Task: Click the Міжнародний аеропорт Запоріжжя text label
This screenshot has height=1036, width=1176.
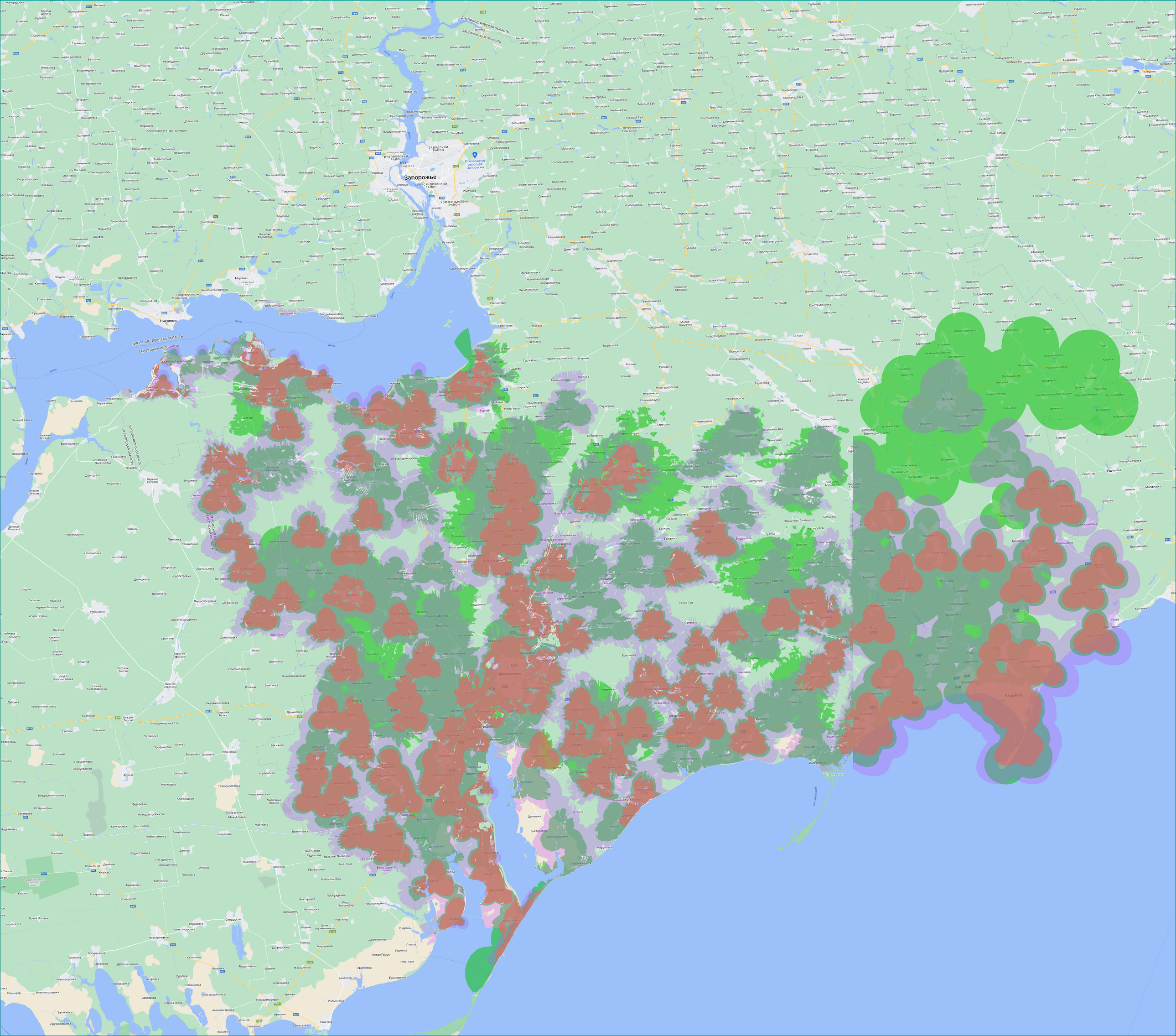Action: click(x=475, y=164)
